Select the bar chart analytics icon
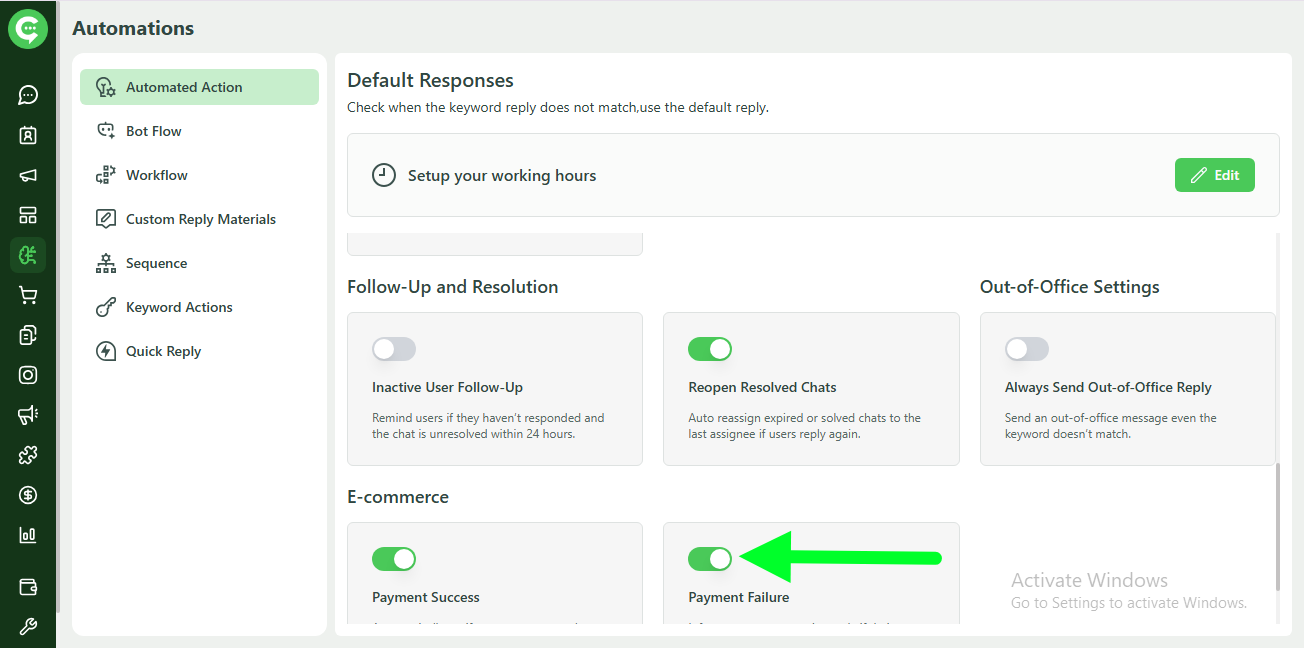Screen dimensions: 1304x648 coord(28,535)
